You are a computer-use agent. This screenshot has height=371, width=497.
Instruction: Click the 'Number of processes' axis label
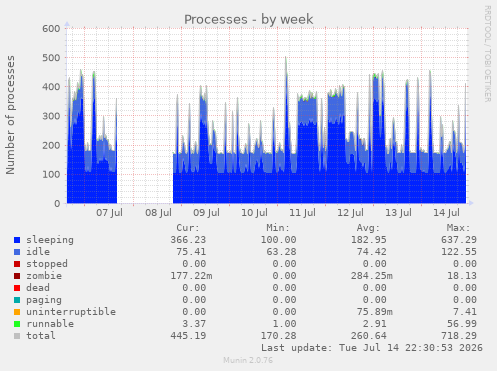click(10, 115)
